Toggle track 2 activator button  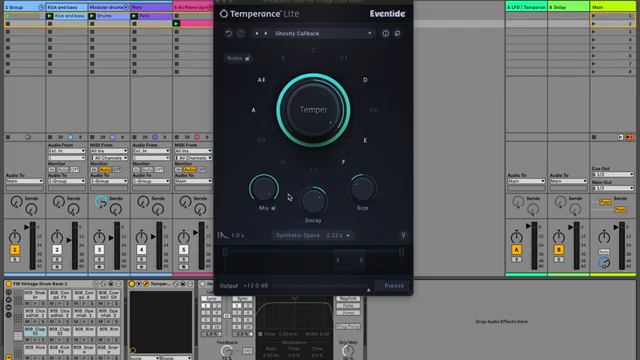click(57, 250)
